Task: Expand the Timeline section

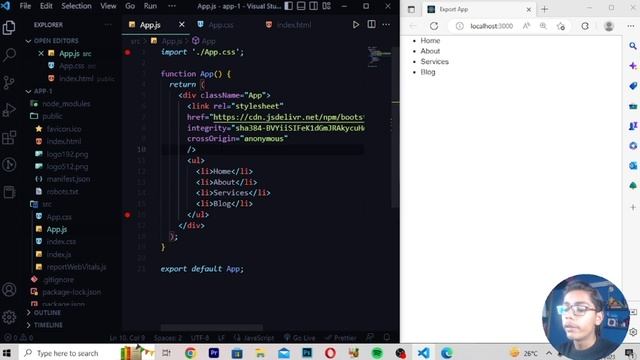Action: (48, 325)
